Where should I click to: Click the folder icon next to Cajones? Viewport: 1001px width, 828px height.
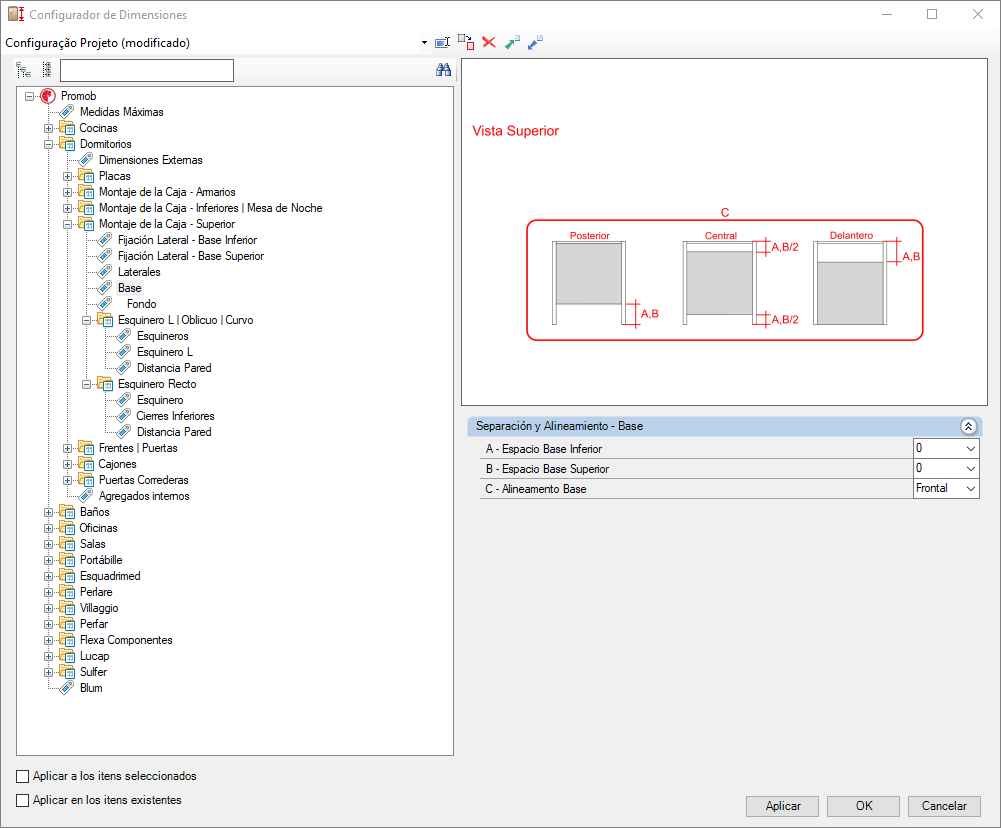pos(86,464)
